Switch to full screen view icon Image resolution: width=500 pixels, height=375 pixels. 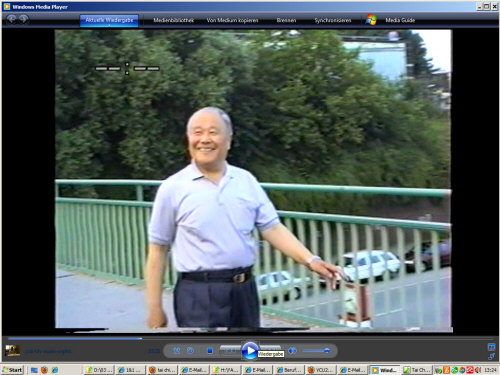pos(491,347)
